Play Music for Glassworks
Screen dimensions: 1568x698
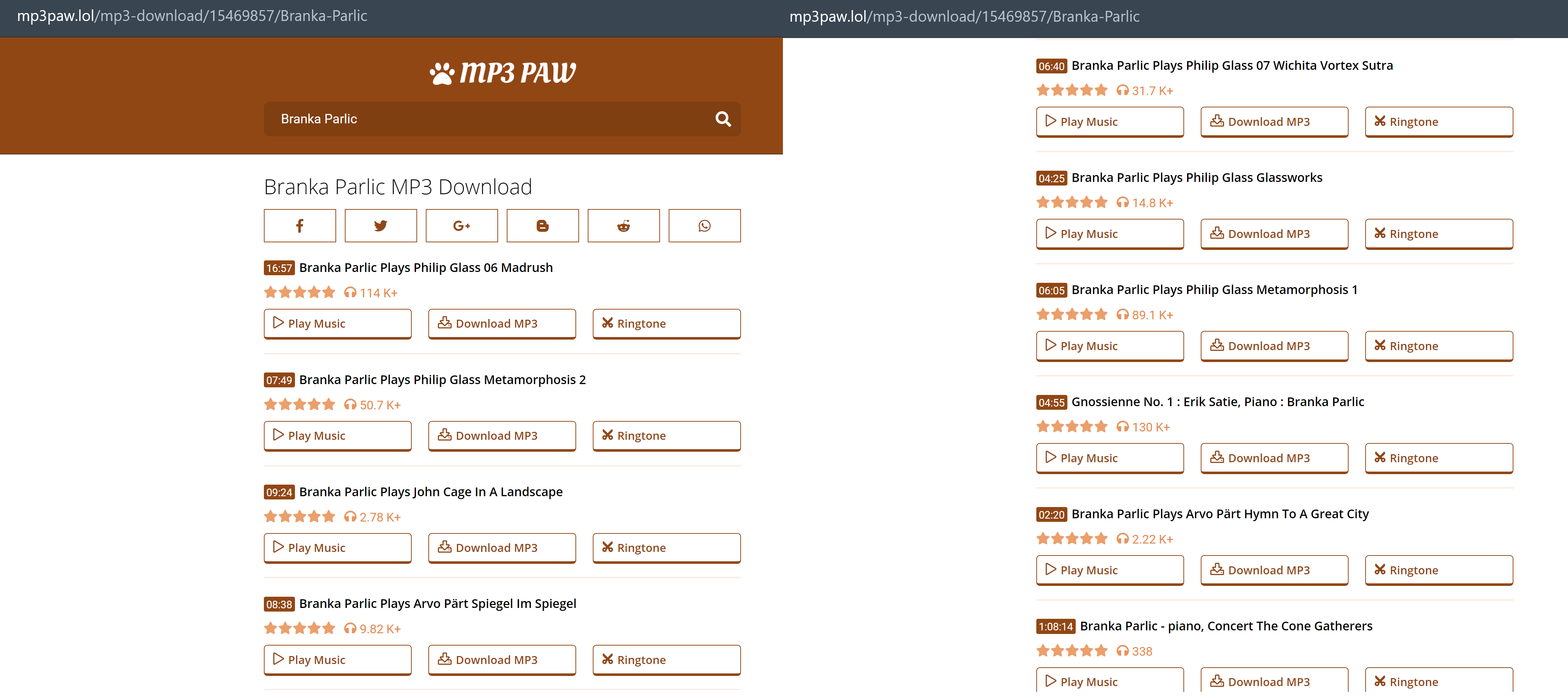1110,234
